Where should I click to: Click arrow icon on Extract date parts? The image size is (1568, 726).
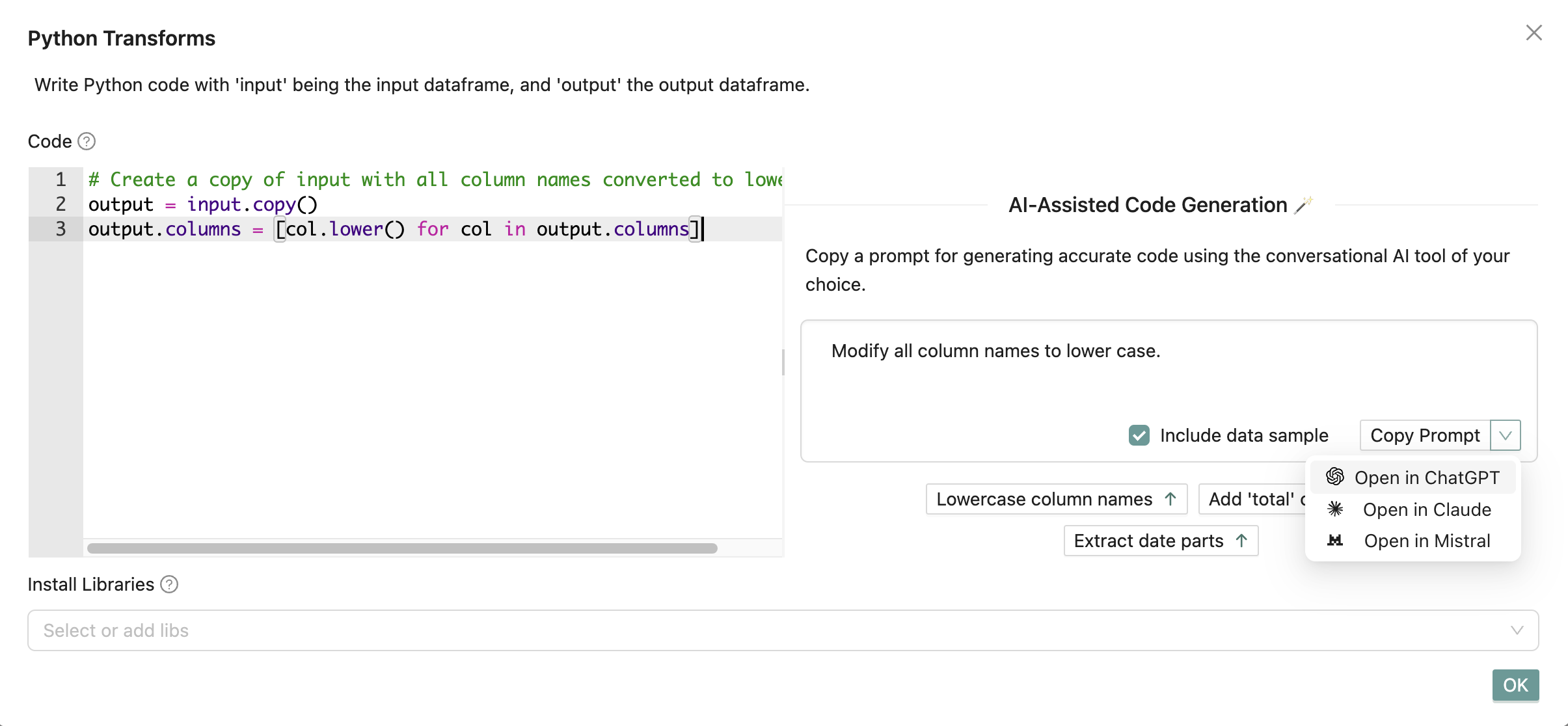pos(1241,541)
